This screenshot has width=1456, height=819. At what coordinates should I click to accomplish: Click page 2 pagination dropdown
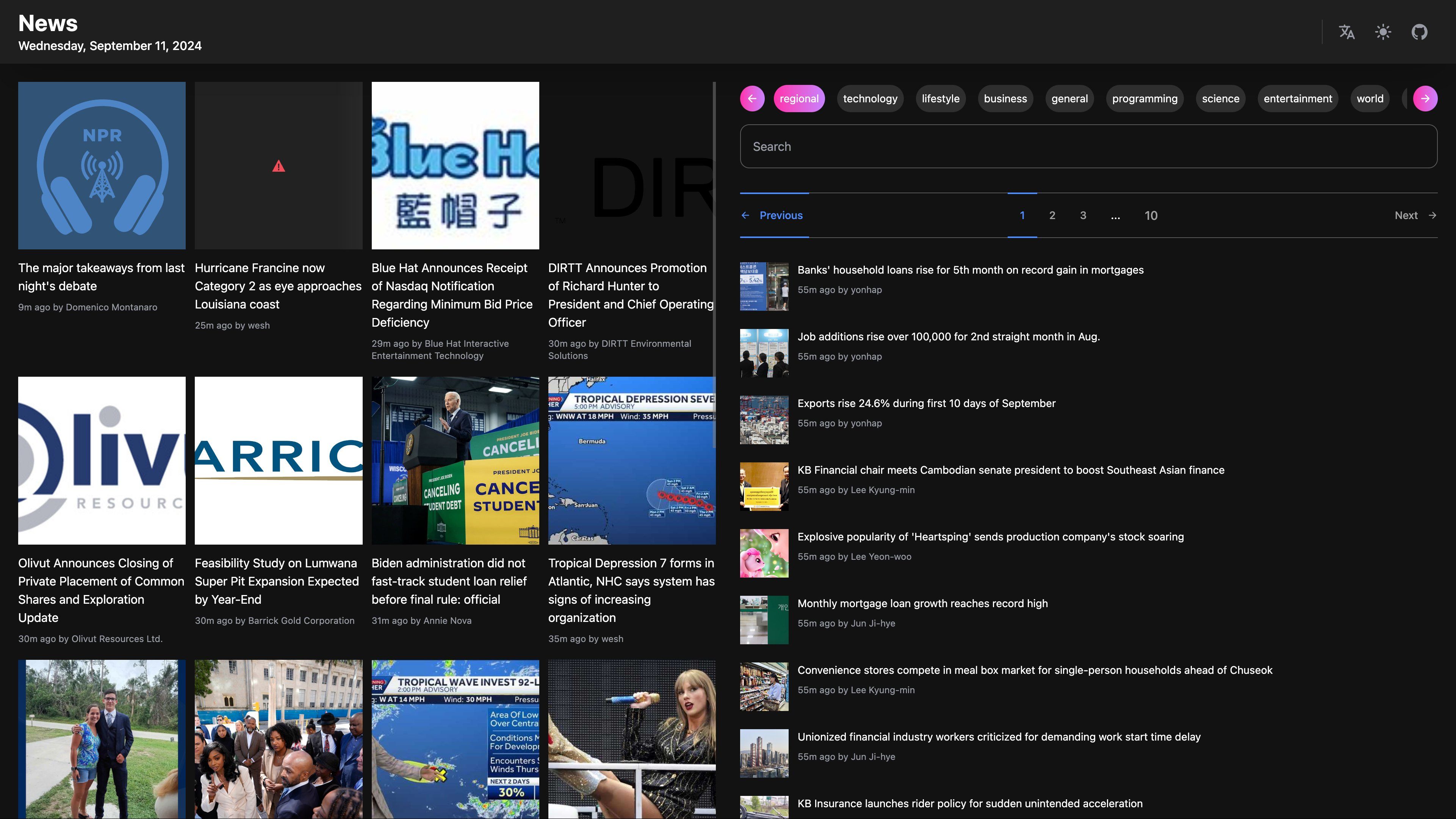(1052, 215)
